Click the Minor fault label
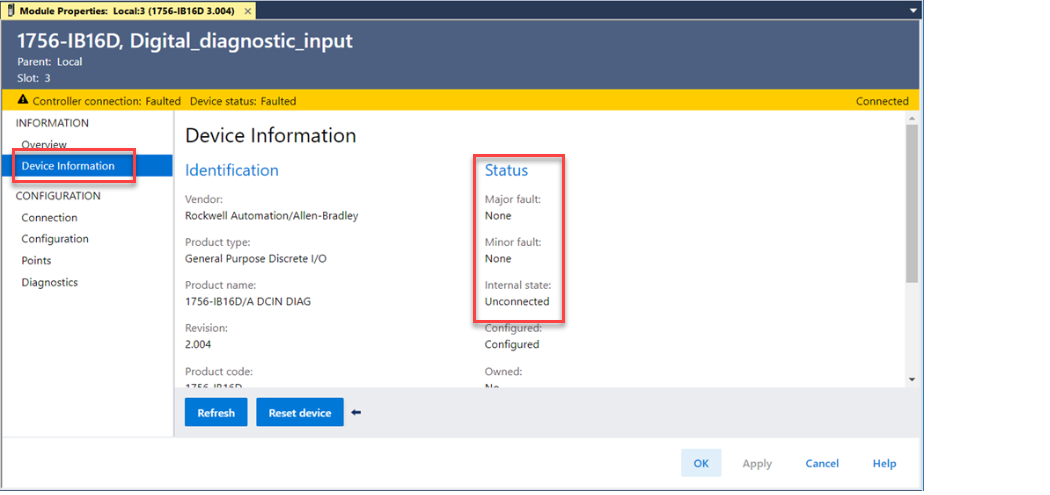This screenshot has width=1050, height=495. point(513,242)
